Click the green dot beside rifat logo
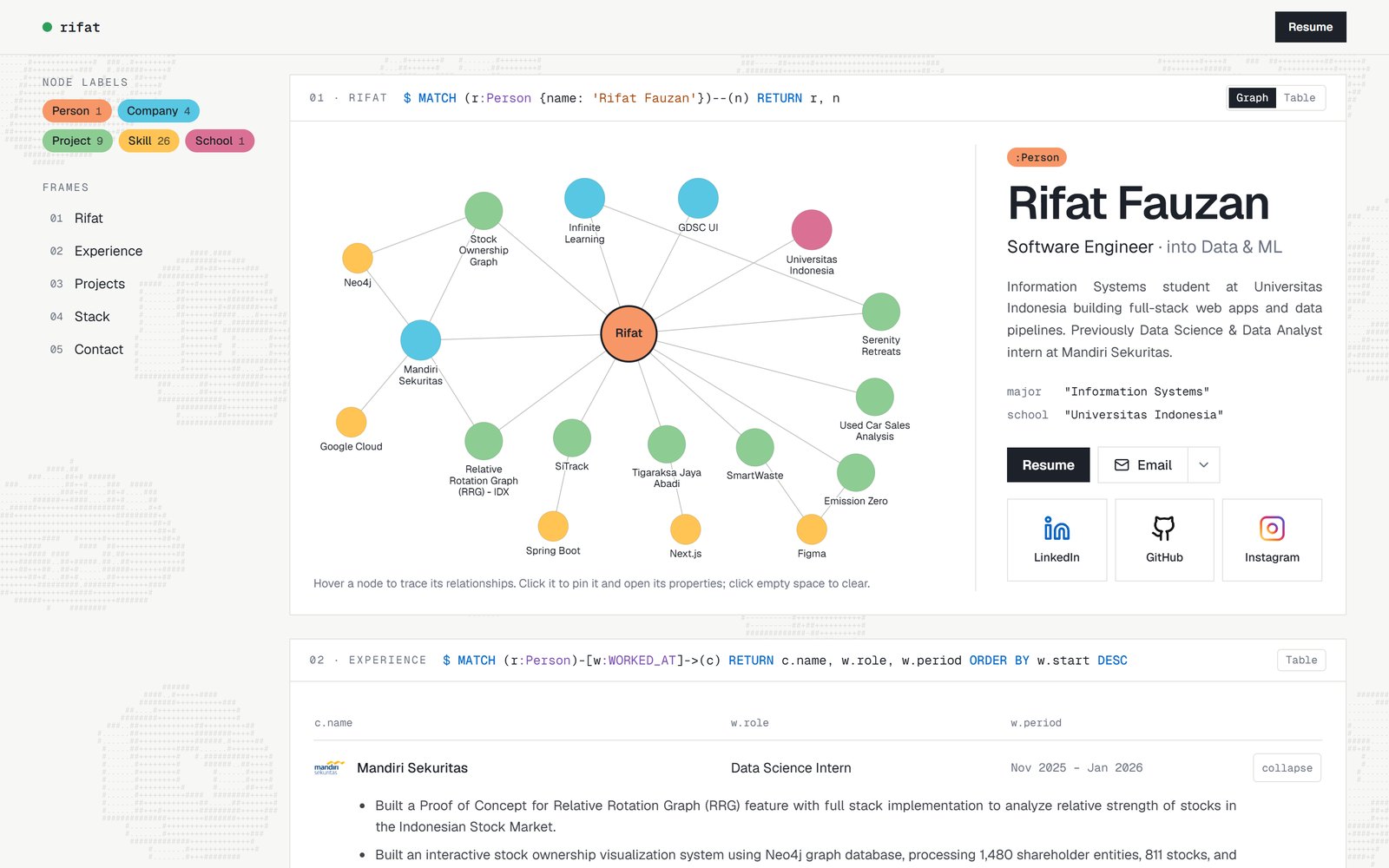The width and height of the screenshot is (1389, 868). pos(48,27)
